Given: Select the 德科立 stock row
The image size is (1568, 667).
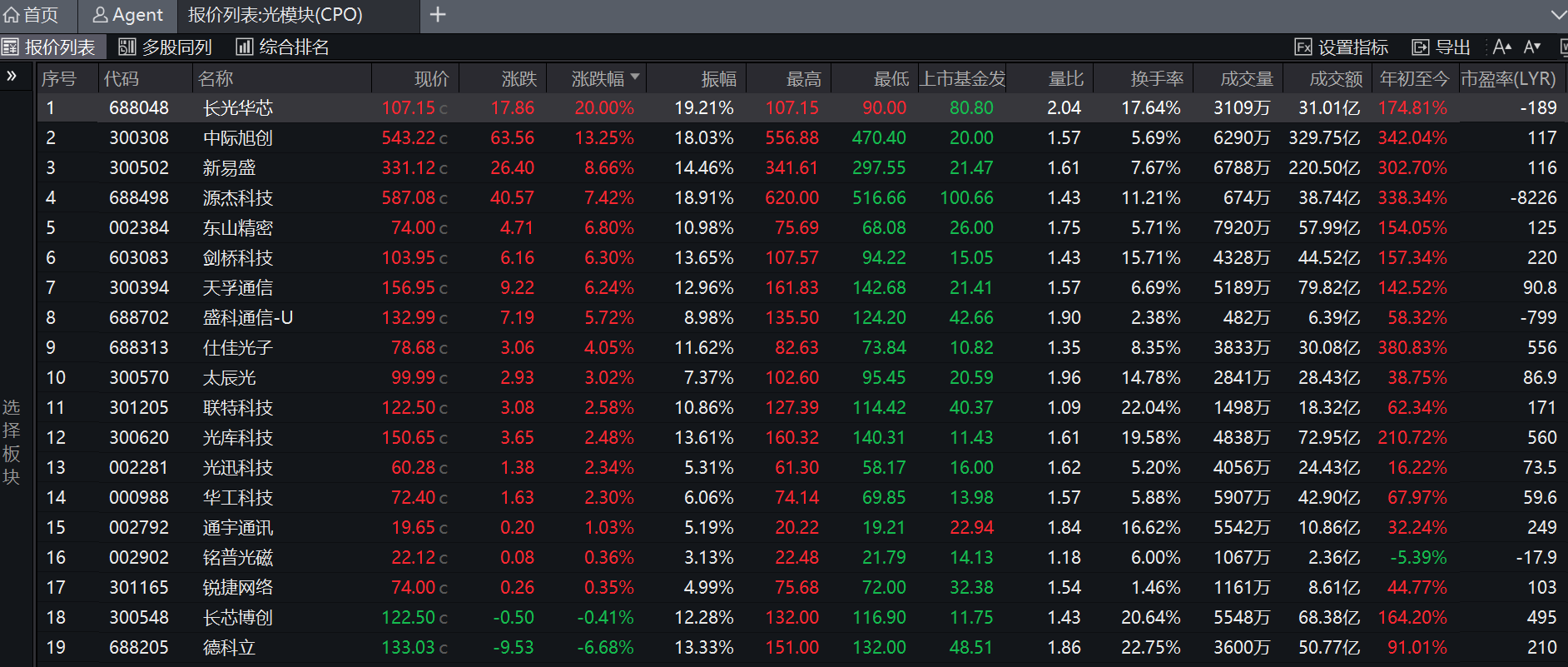Looking at the screenshot, I should (229, 648).
